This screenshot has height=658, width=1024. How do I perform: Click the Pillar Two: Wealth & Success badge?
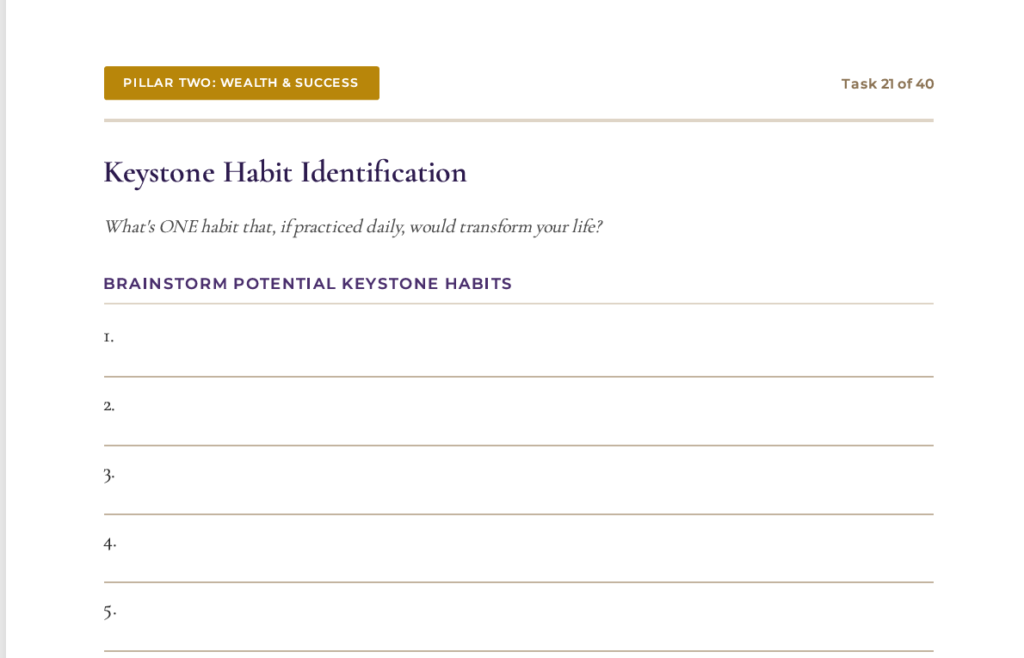pos(241,83)
